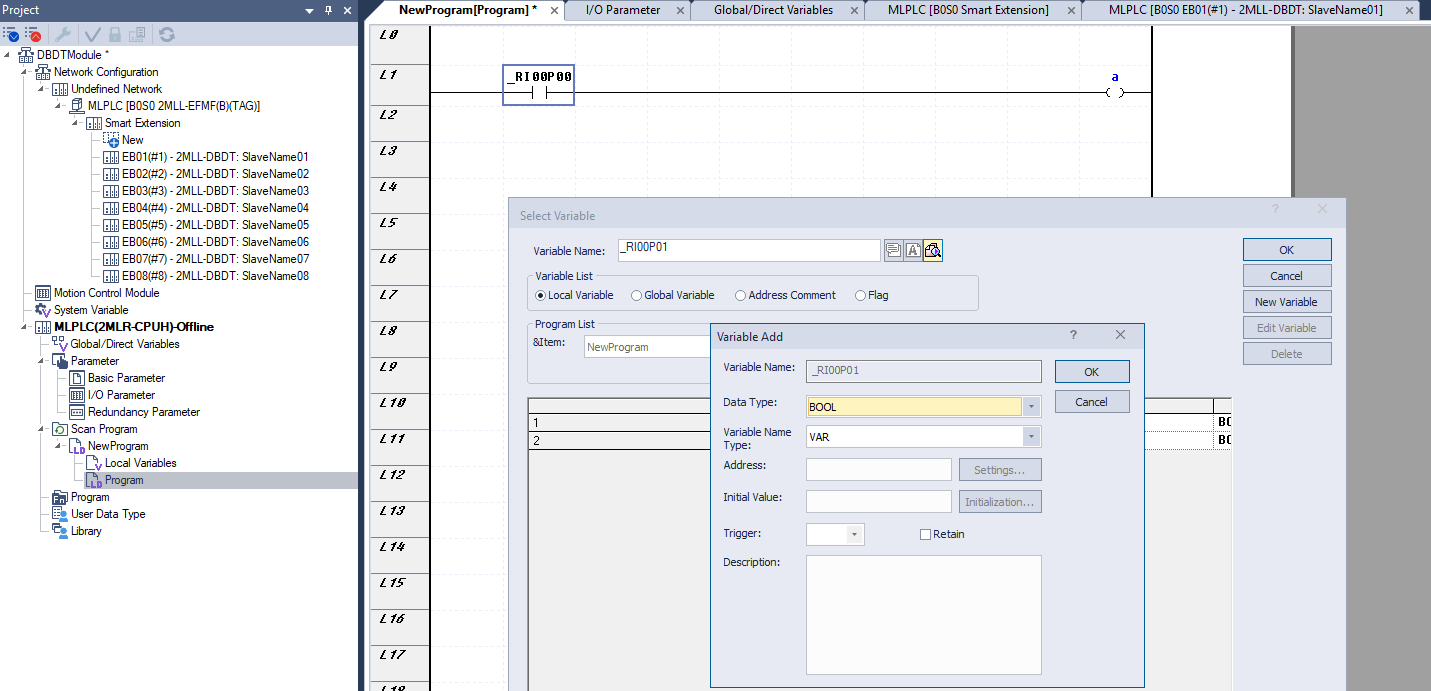Click the Global/Direct Variables tree icon

tap(60, 344)
